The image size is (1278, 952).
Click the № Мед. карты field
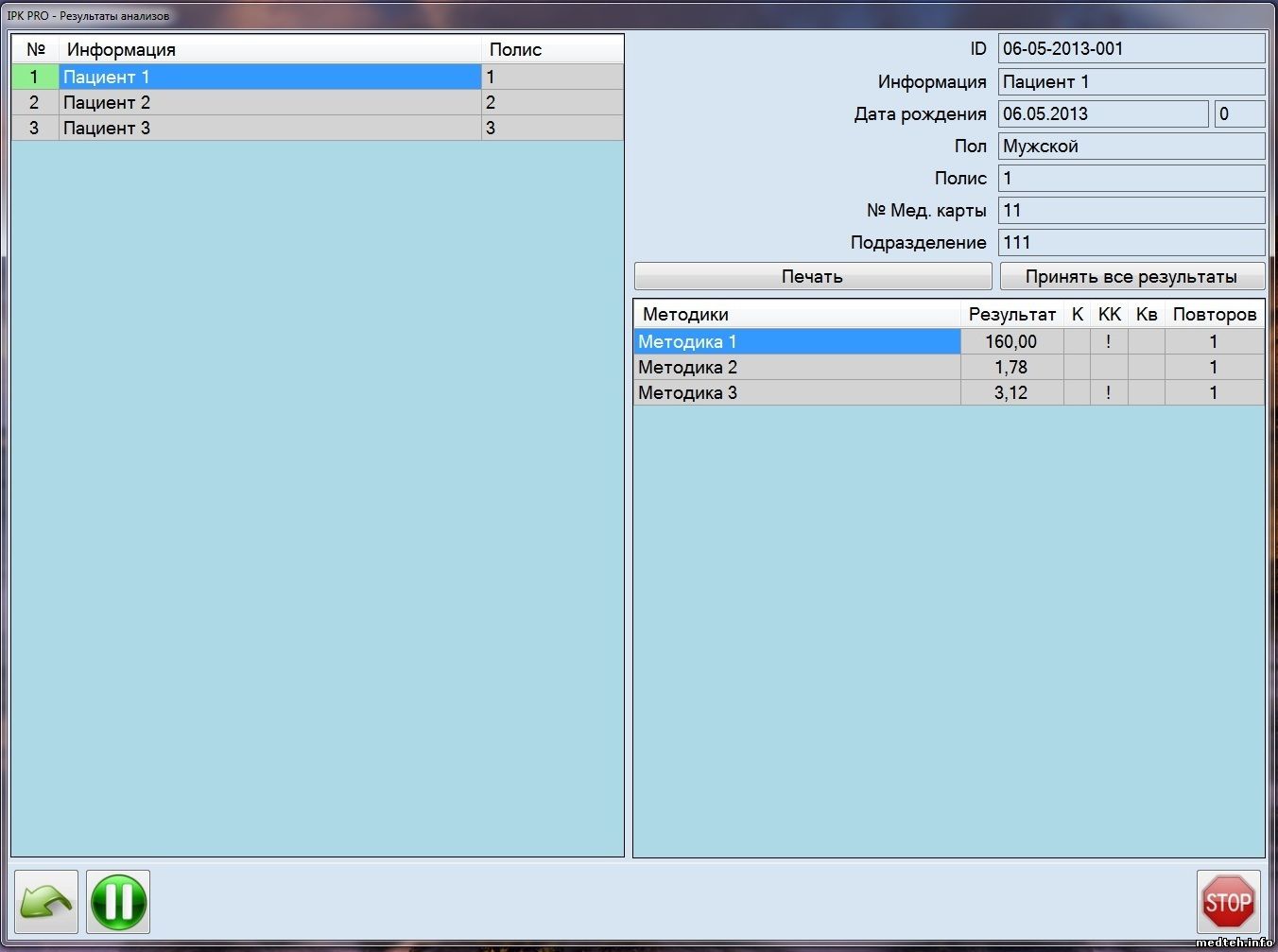coord(1131,210)
